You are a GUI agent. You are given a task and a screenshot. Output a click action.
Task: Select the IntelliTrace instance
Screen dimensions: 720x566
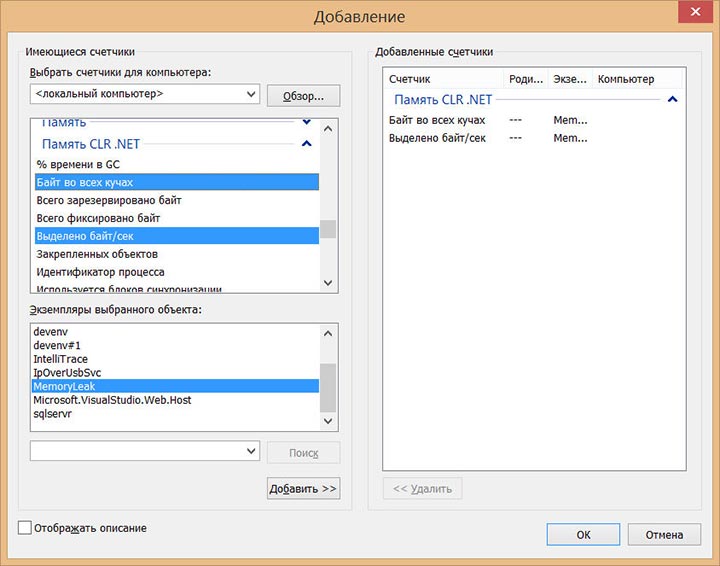pos(175,359)
